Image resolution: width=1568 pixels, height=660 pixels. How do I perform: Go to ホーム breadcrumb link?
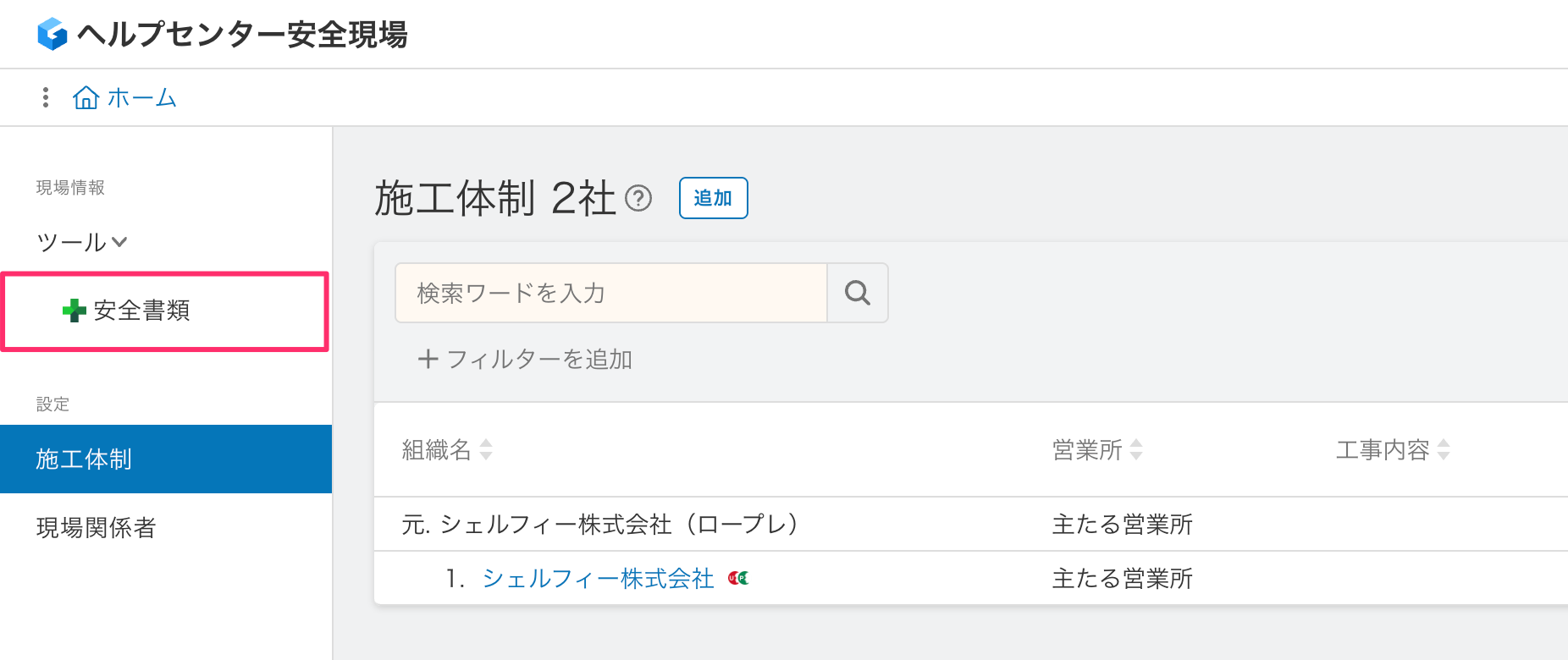click(141, 98)
